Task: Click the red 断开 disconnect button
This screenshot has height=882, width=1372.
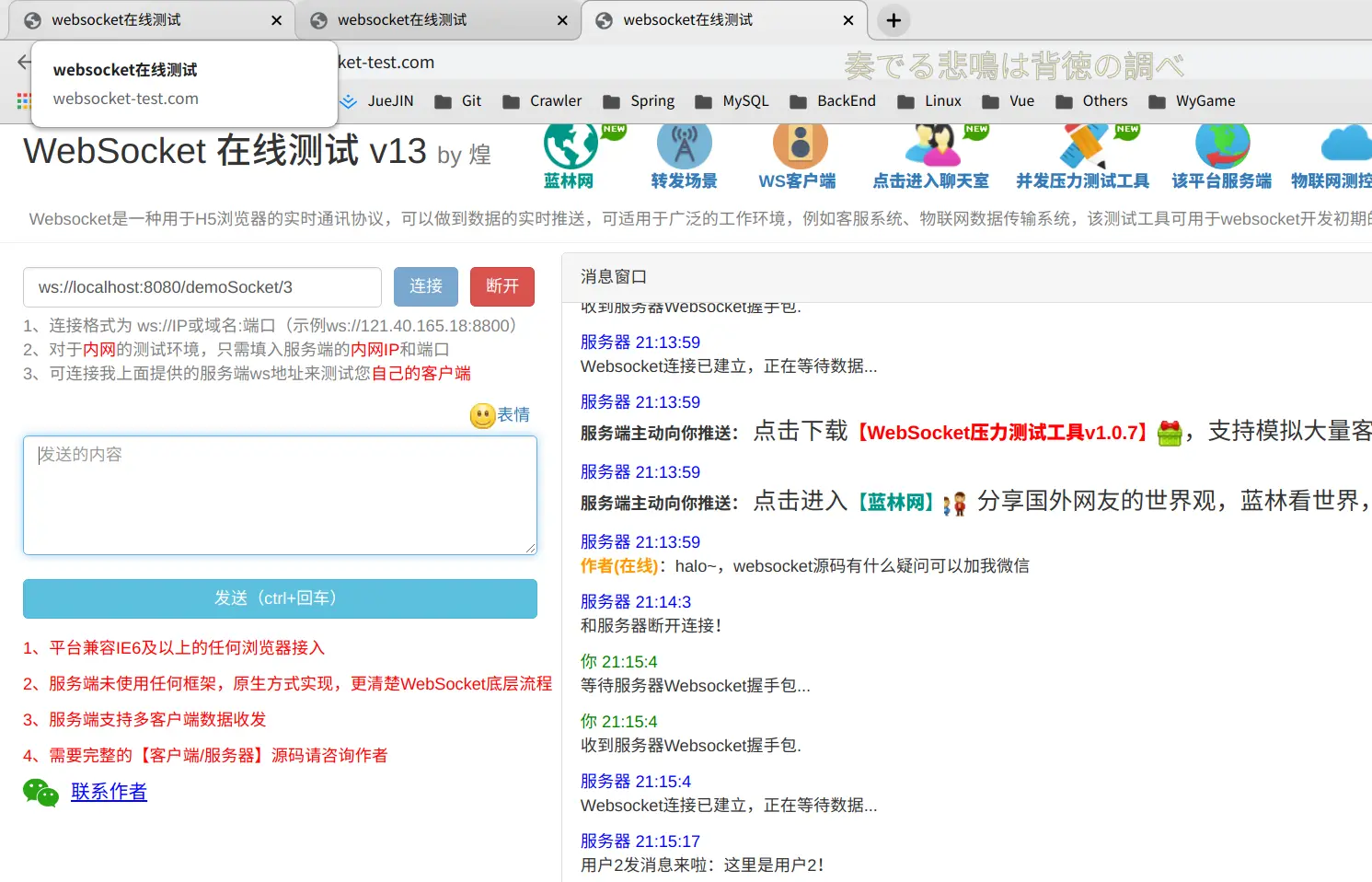Action: pyautogui.click(x=502, y=286)
